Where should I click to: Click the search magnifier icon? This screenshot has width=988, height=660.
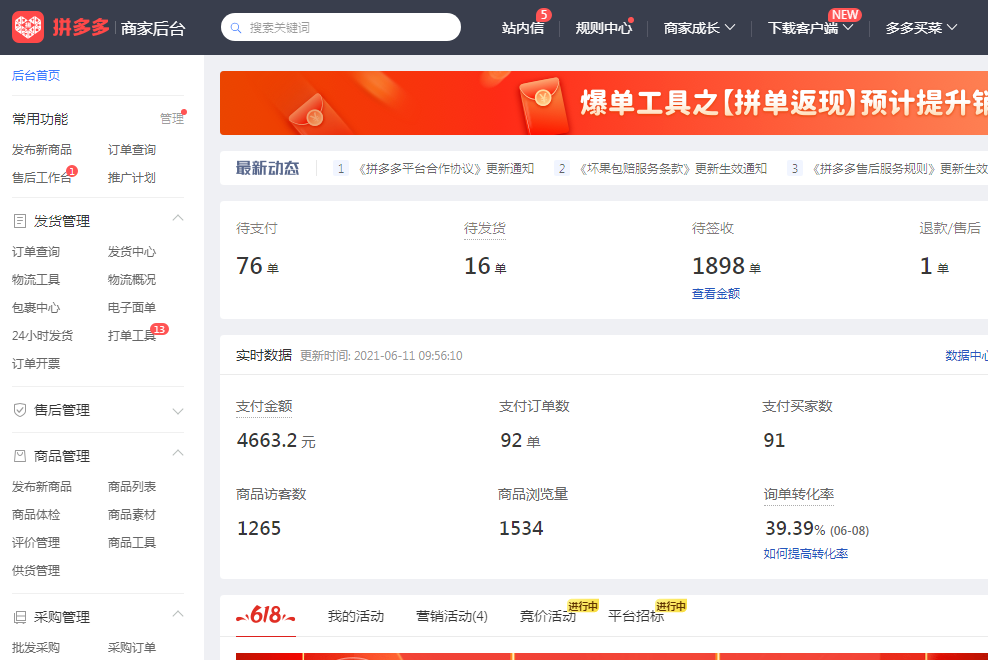click(x=236, y=28)
